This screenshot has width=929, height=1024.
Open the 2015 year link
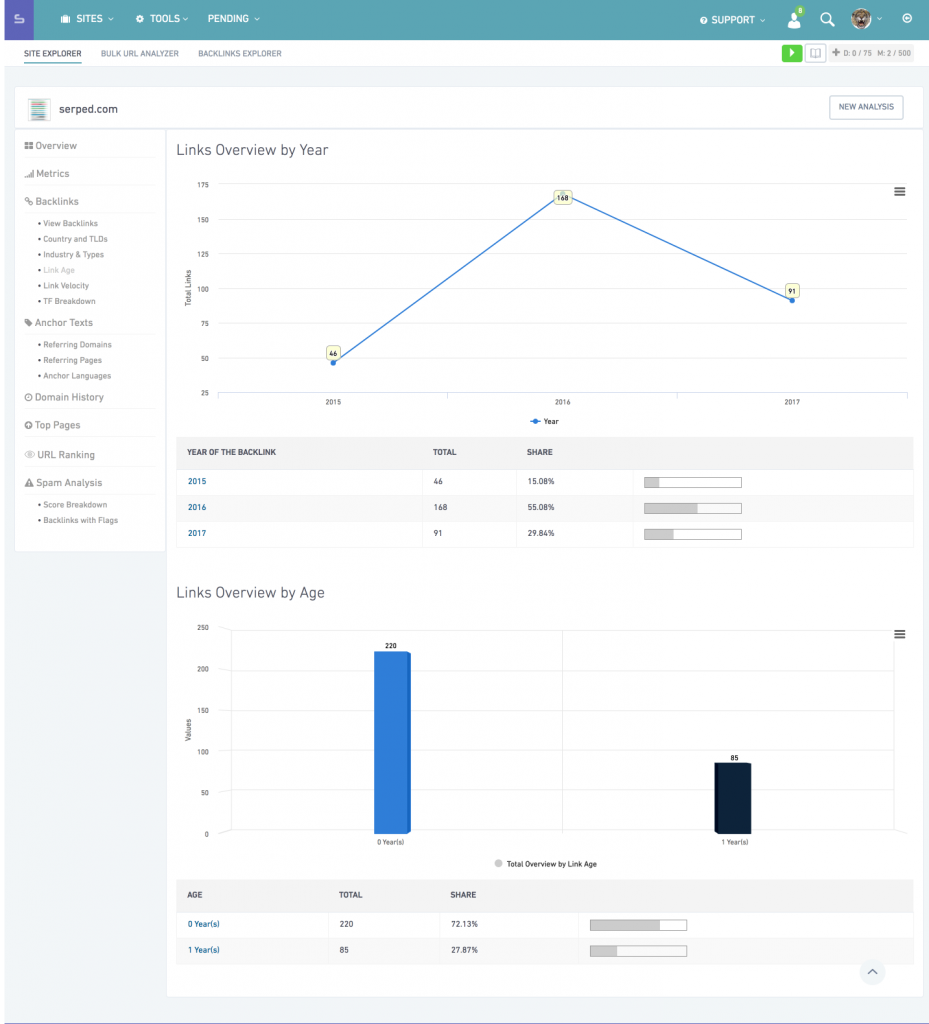tap(197, 481)
